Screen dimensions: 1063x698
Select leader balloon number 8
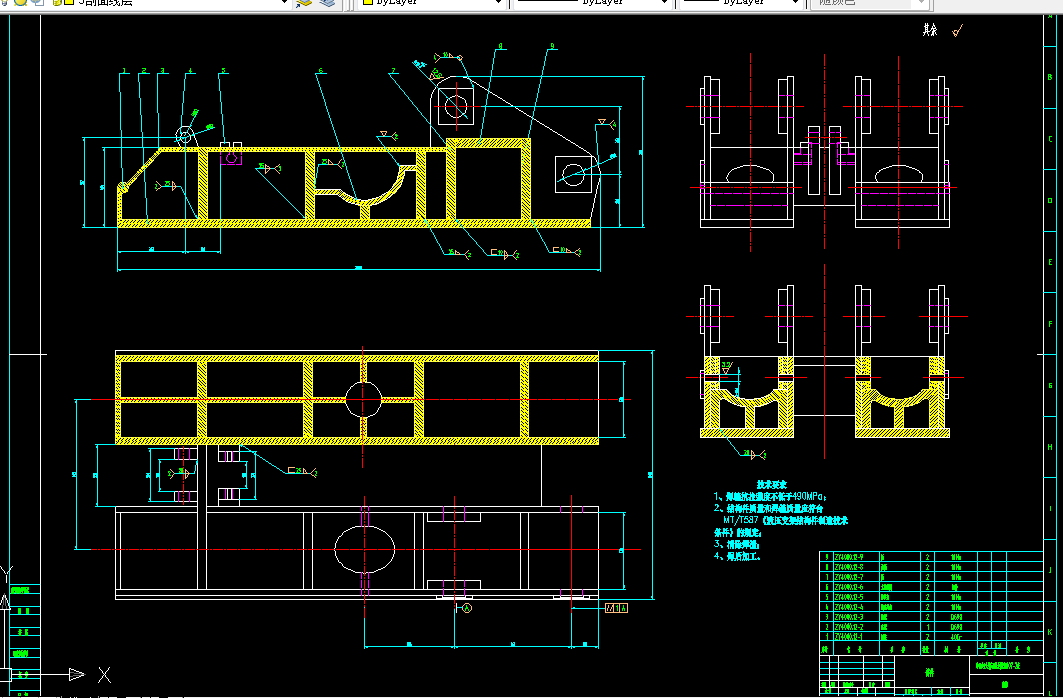(500, 47)
